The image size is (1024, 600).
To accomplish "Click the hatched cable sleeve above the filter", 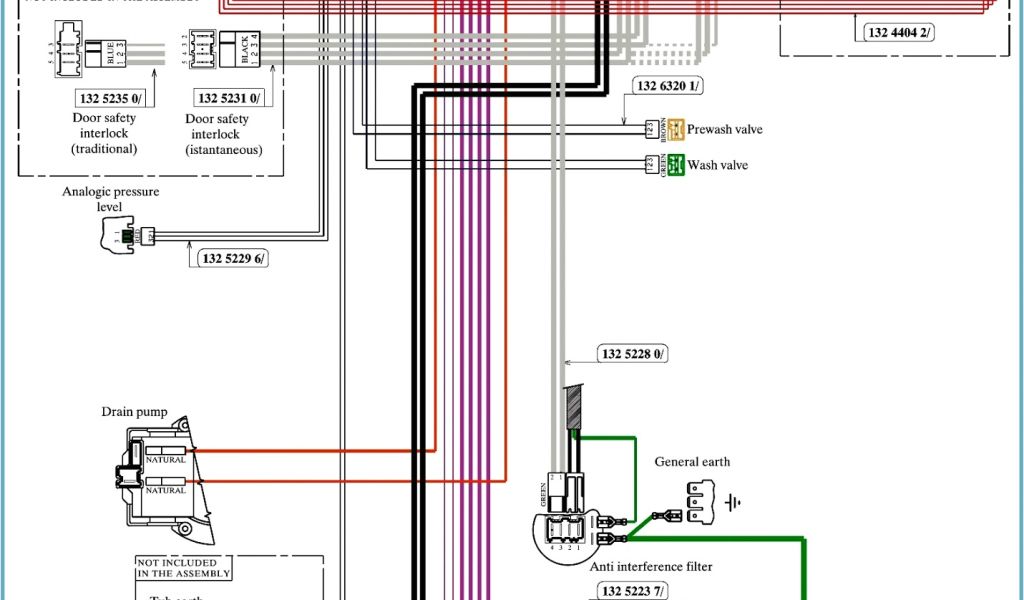I will [x=573, y=409].
